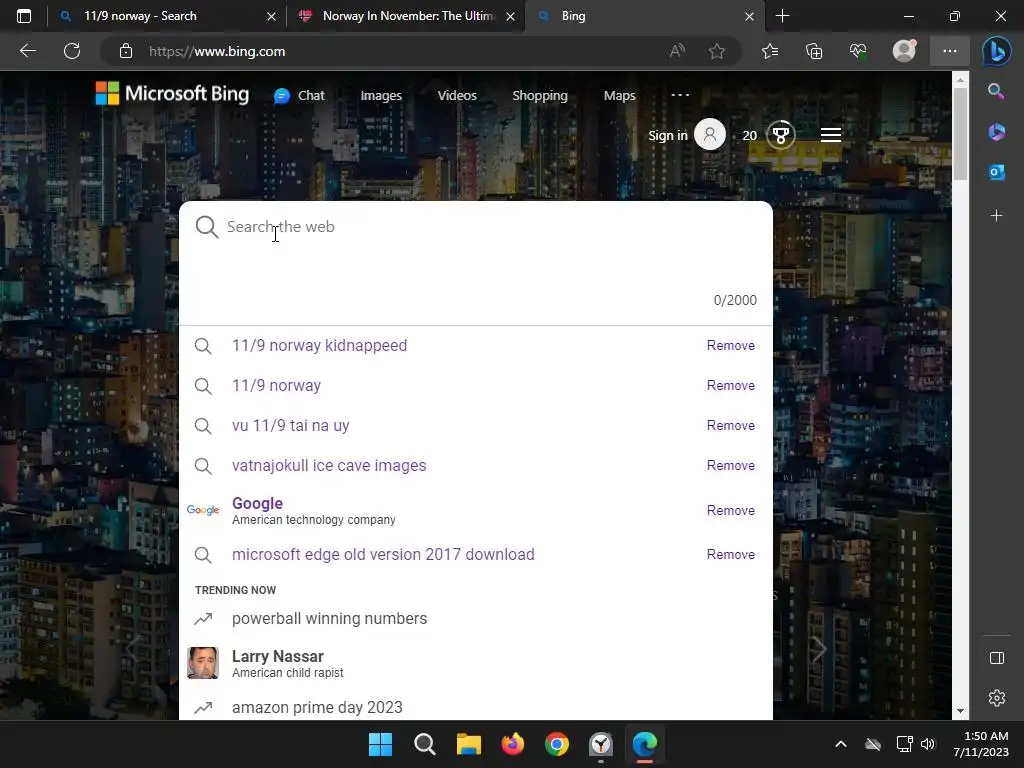The height and width of the screenshot is (768, 1024).
Task: Refresh the Bing page
Action: [72, 51]
